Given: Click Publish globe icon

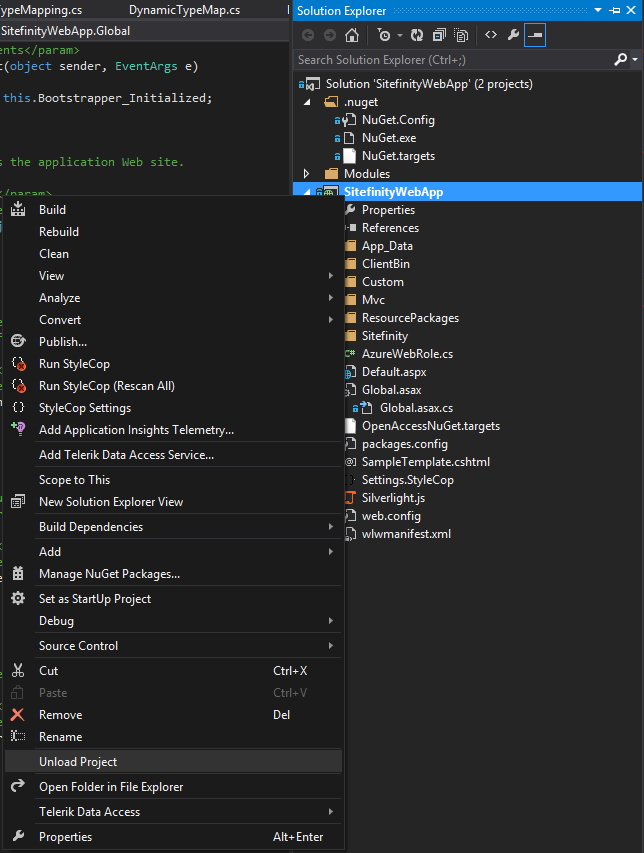Looking at the screenshot, I should coord(18,342).
